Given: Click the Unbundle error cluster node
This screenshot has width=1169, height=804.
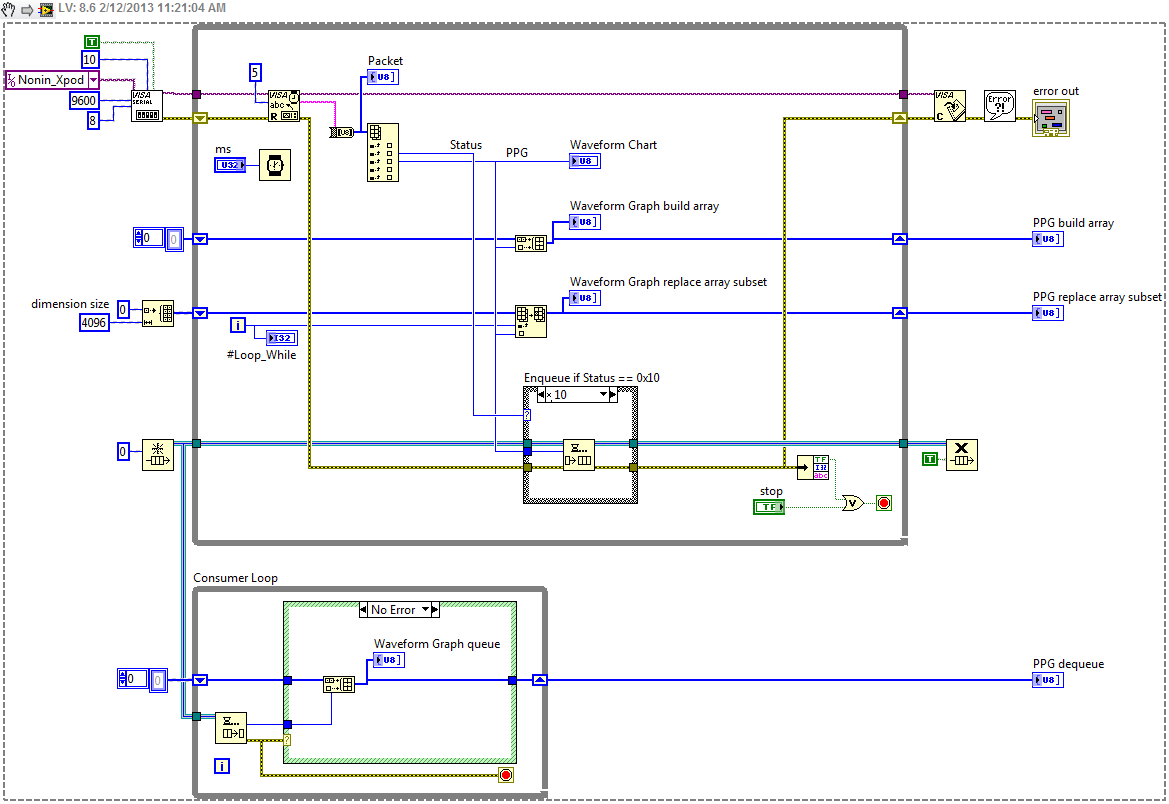Looking at the screenshot, I should 813,468.
